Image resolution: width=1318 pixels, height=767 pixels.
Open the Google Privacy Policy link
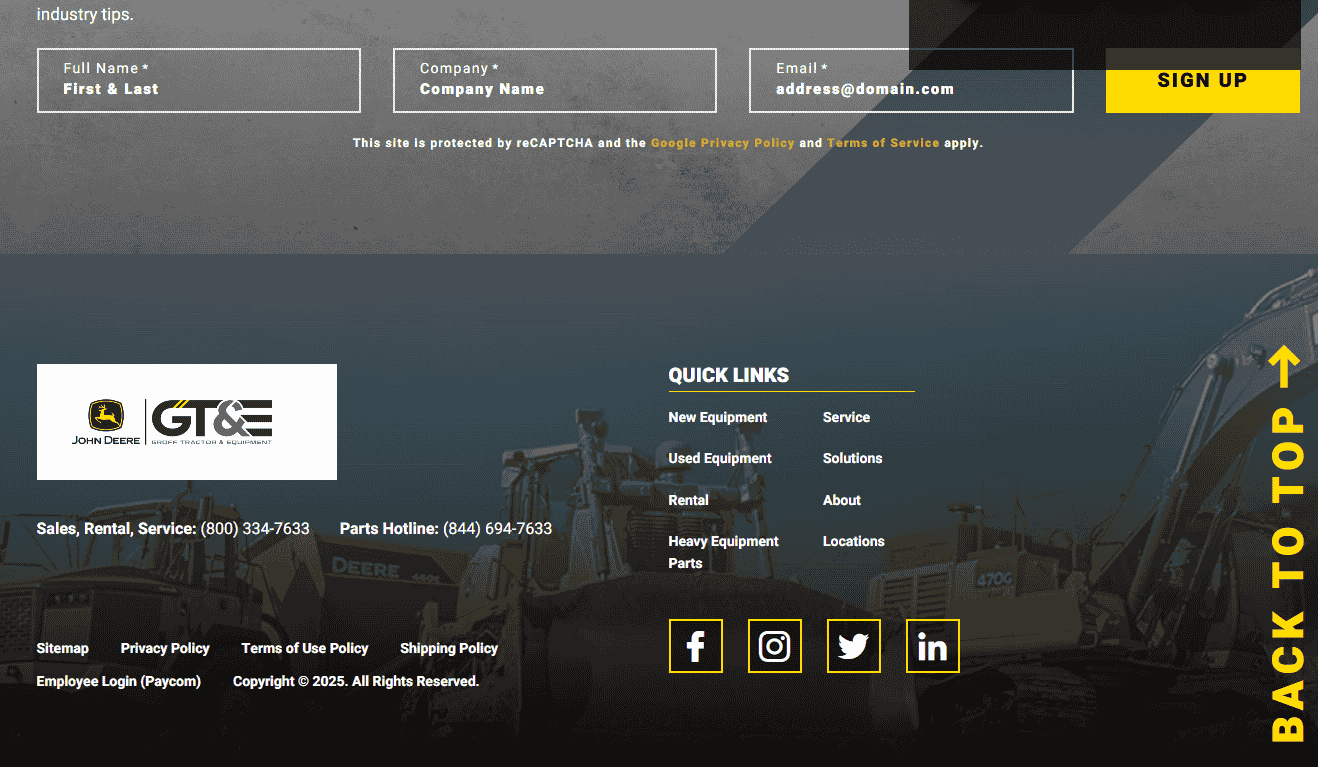tap(722, 143)
